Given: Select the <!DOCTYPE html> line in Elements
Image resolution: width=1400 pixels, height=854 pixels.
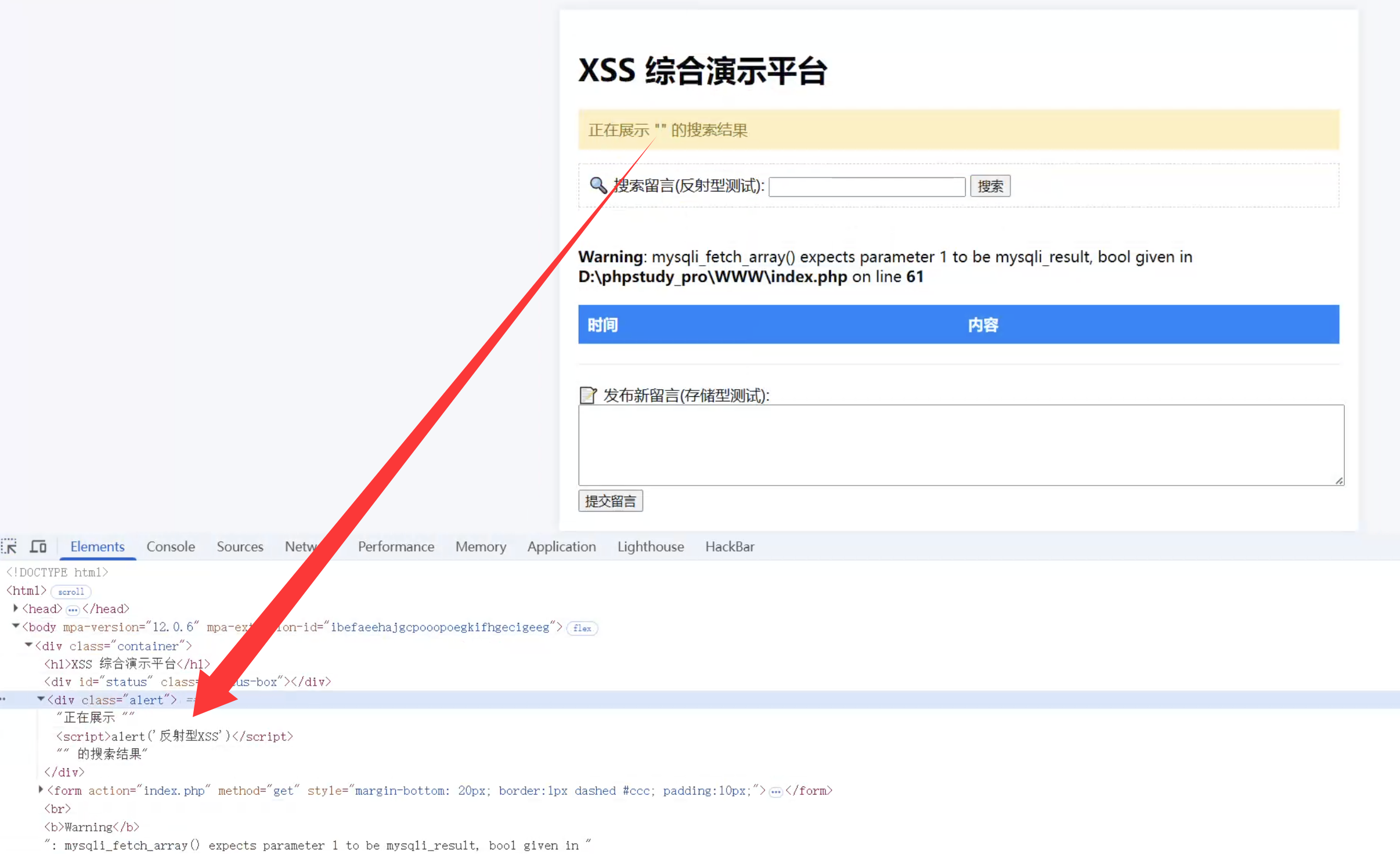Looking at the screenshot, I should (57, 573).
